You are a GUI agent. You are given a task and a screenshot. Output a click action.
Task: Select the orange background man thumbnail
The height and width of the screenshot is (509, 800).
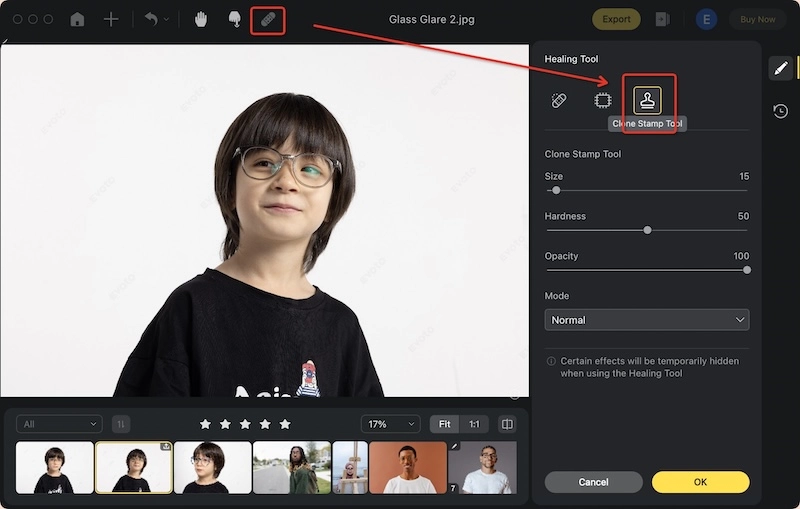coord(408,468)
